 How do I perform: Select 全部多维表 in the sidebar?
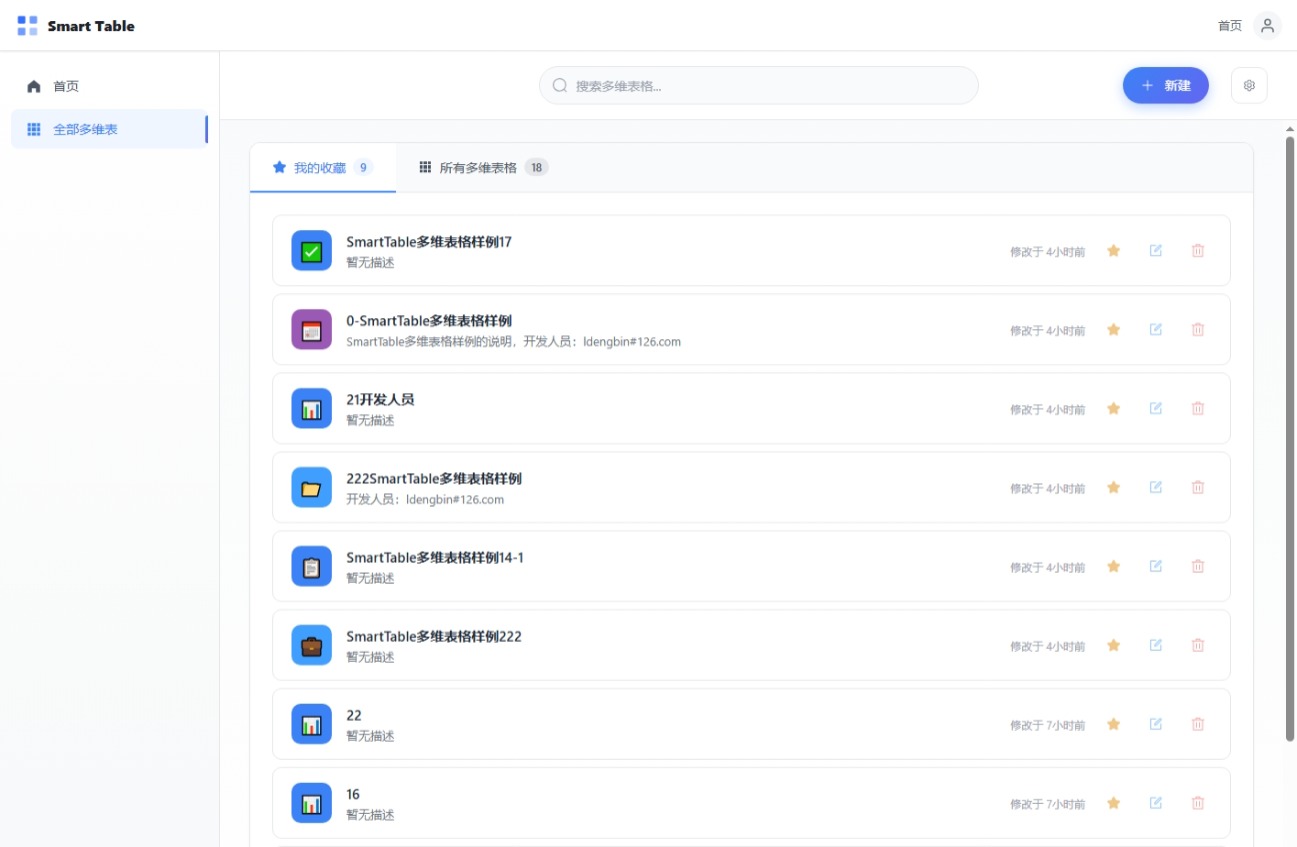point(85,130)
